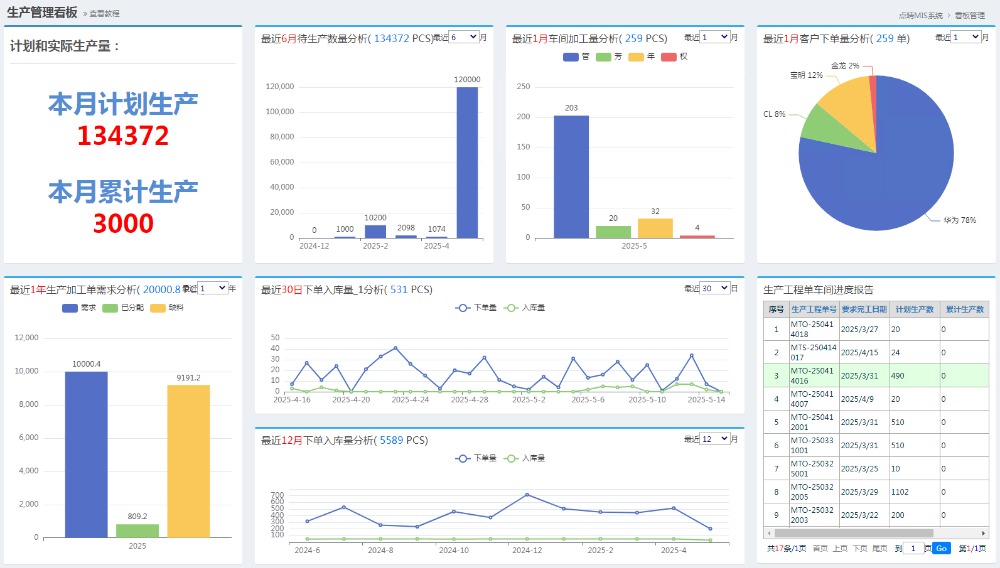Click the 点晴MIS系统 breadcrumb link
This screenshot has width=1000, height=568.
tap(920, 16)
